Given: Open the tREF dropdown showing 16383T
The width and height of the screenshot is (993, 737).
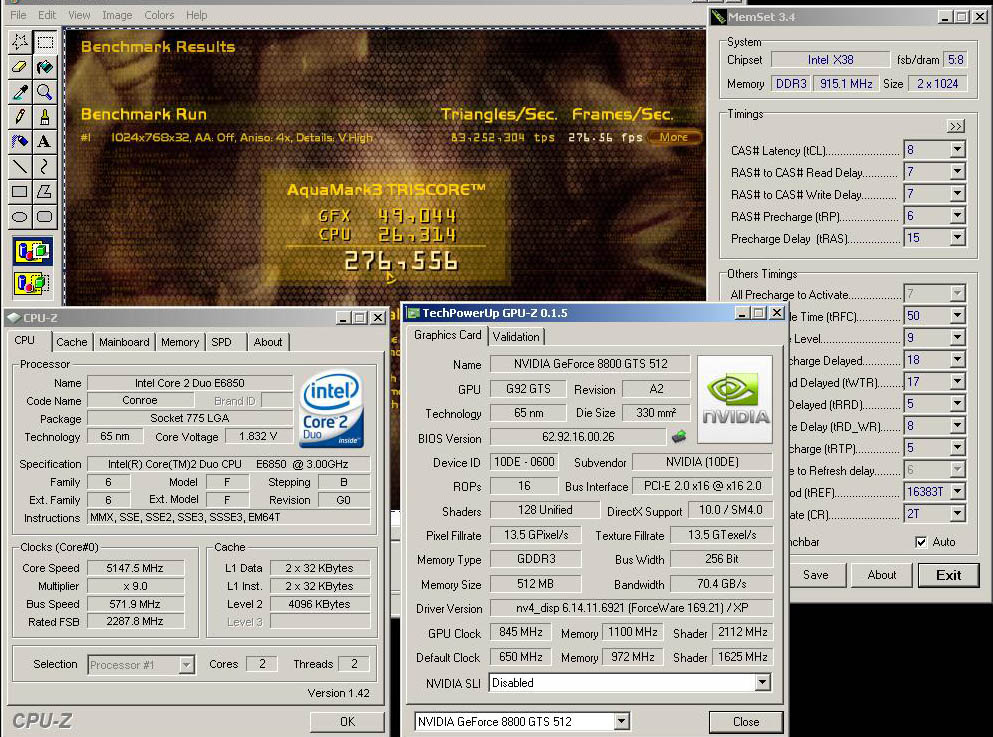Looking at the screenshot, I should pyautogui.click(x=958, y=491).
